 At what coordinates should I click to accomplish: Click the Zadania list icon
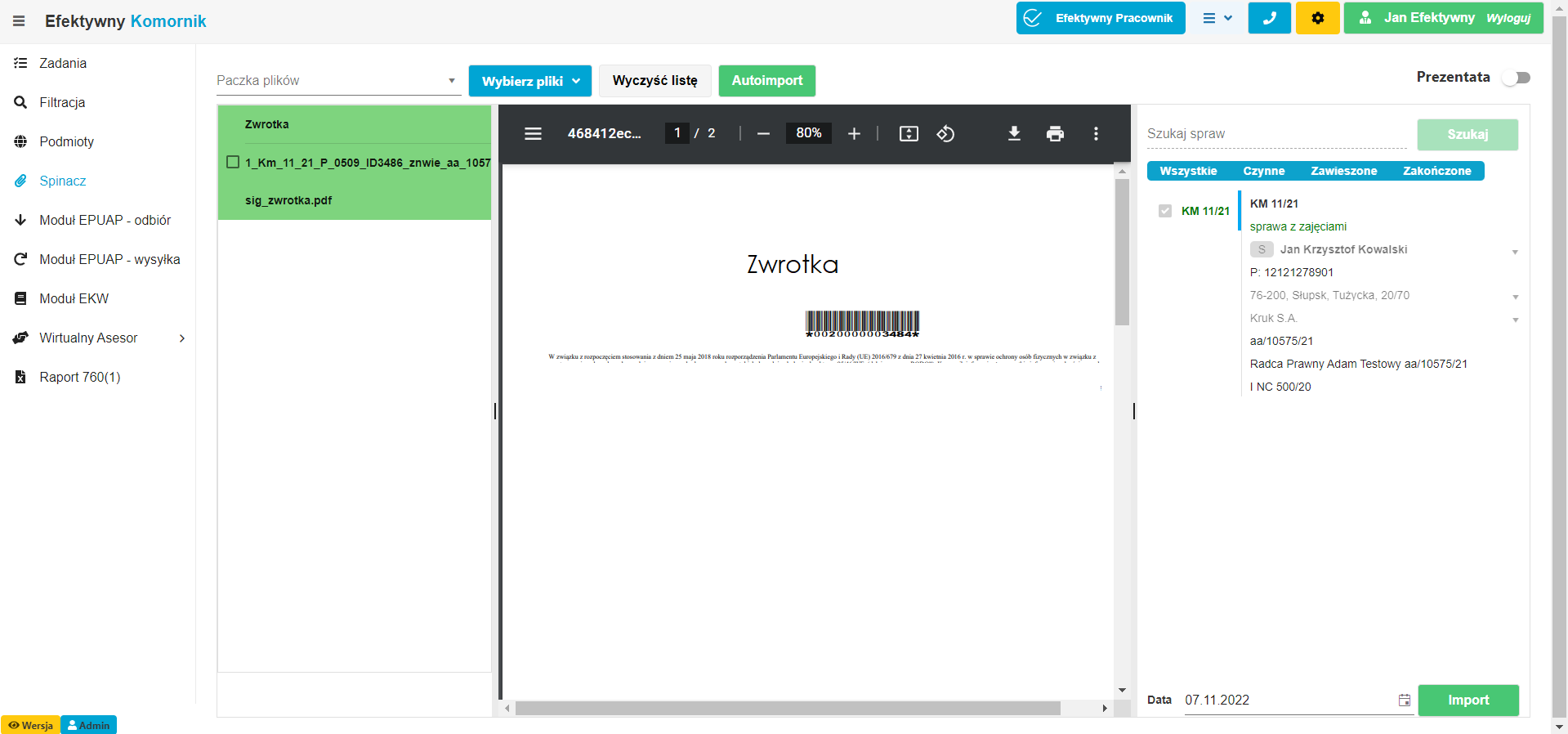coord(20,63)
